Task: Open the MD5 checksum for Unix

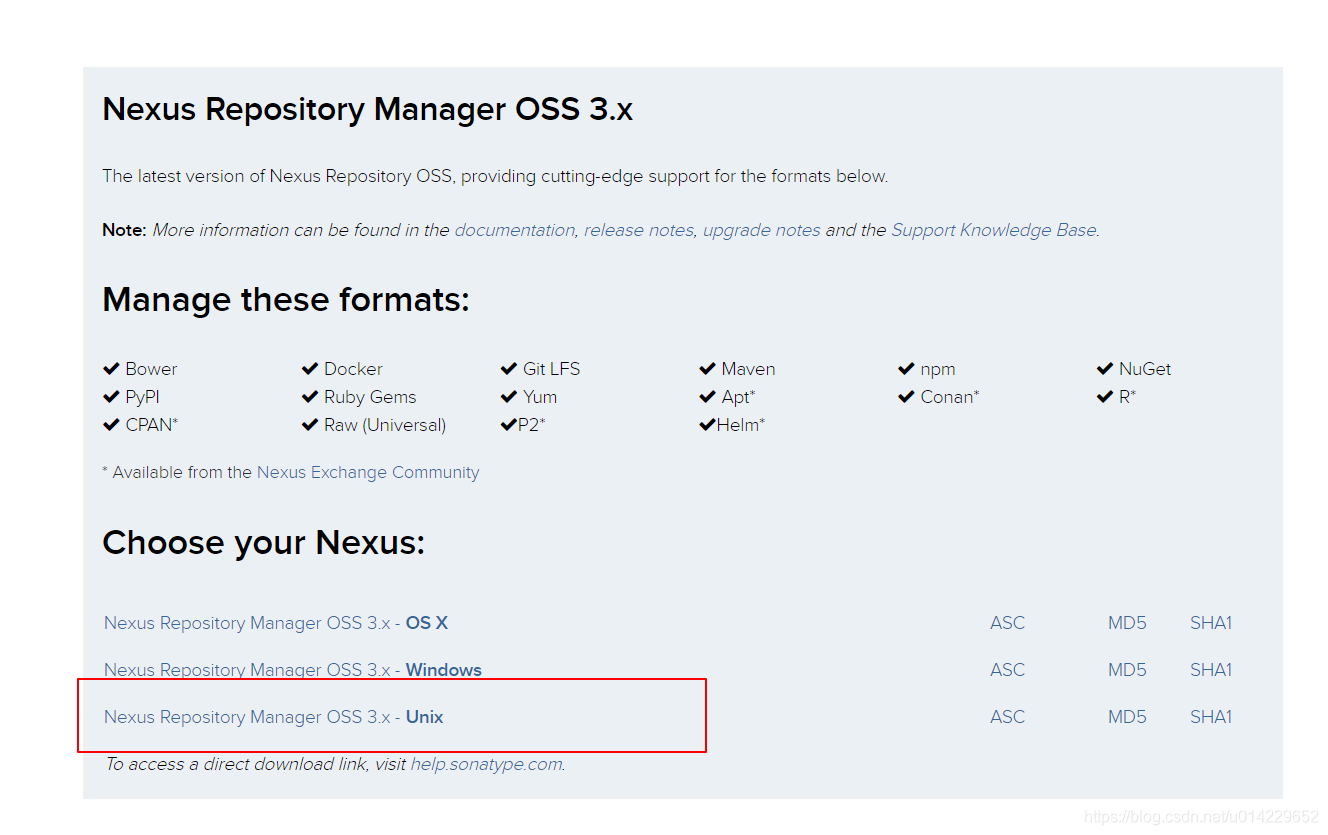Action: 1127,717
